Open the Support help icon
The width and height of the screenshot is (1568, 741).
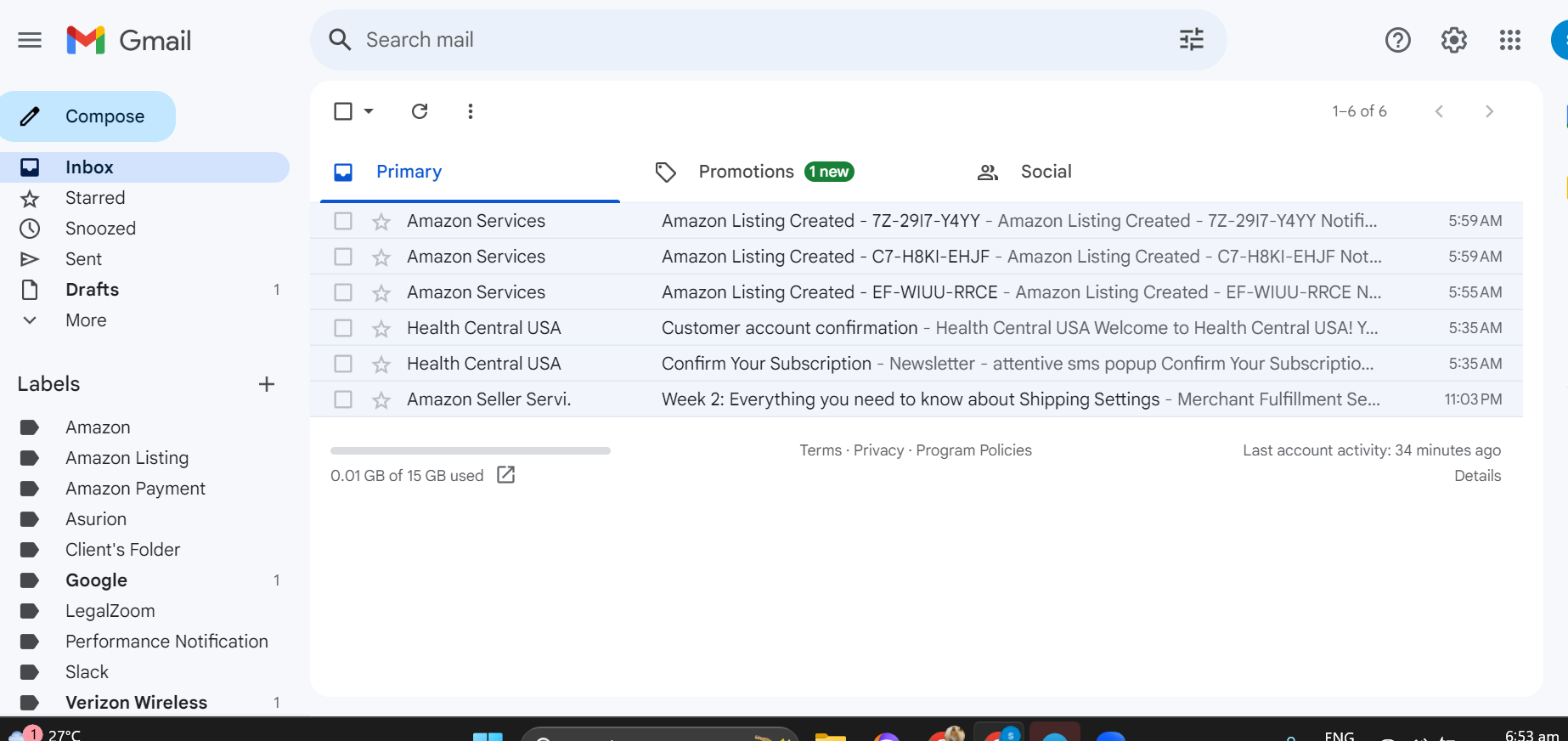click(x=1397, y=40)
